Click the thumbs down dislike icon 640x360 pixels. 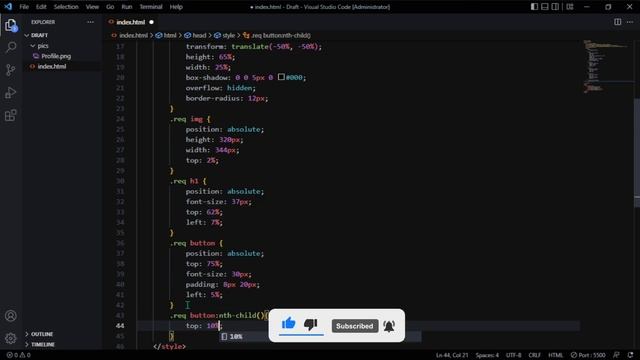311,324
